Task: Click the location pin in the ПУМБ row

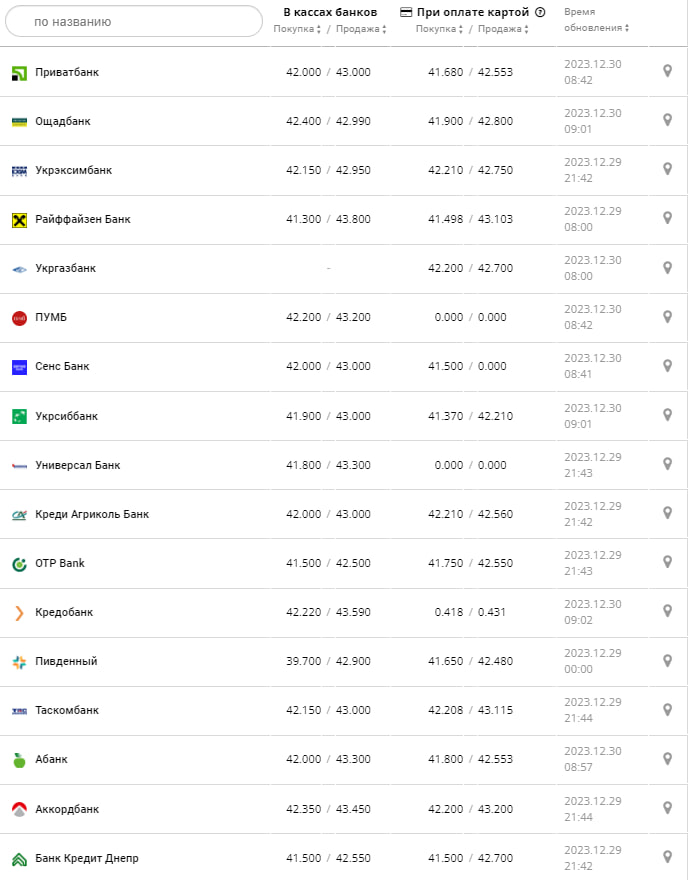Action: pyautogui.click(x=667, y=317)
